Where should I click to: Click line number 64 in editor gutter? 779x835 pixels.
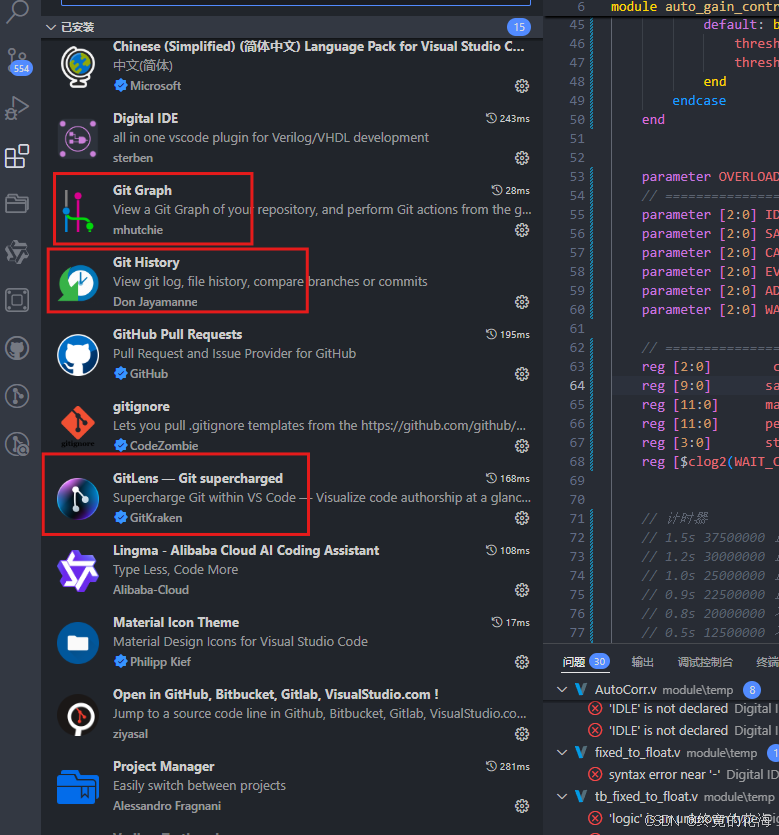577,386
